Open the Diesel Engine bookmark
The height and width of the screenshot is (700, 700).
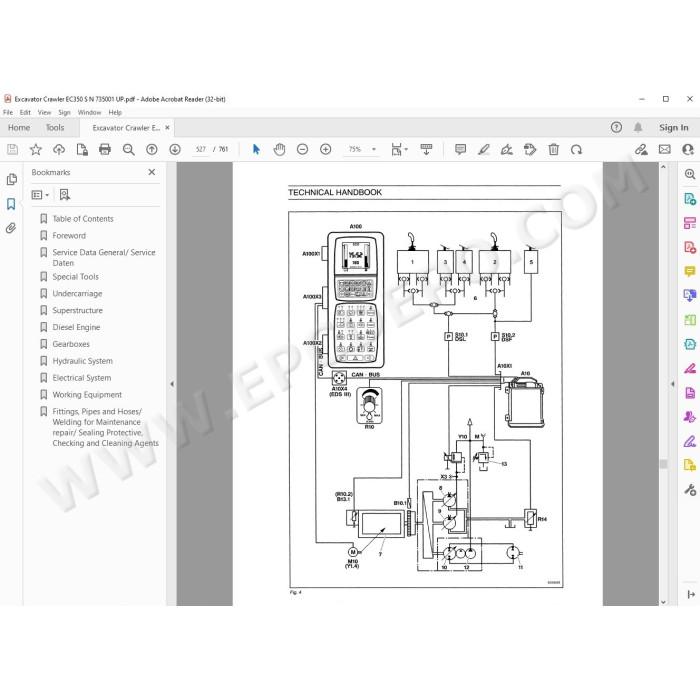click(76, 327)
